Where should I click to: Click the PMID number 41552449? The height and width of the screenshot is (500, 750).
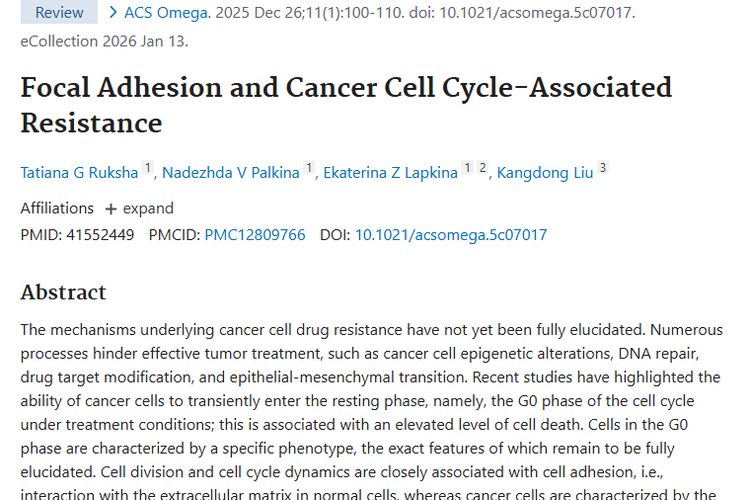pyautogui.click(x=98, y=235)
